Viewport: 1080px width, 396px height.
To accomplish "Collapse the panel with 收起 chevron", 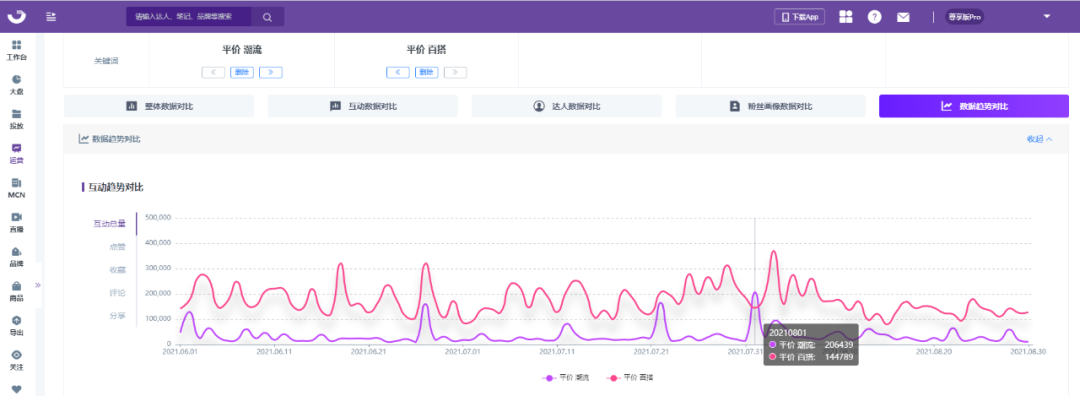I will tap(1039, 138).
